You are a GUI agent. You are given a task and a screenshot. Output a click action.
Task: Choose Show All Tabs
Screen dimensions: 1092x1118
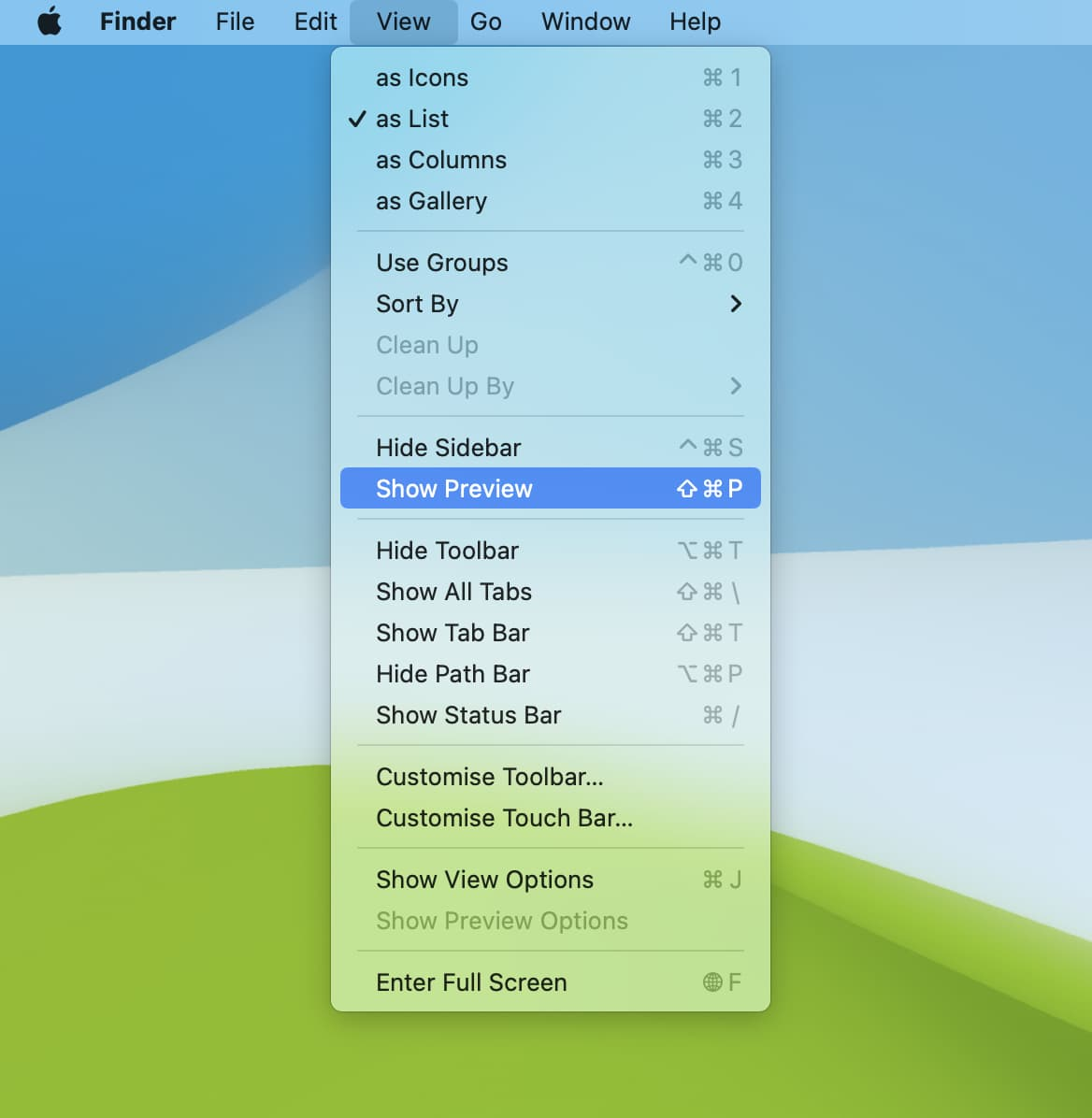(x=551, y=592)
